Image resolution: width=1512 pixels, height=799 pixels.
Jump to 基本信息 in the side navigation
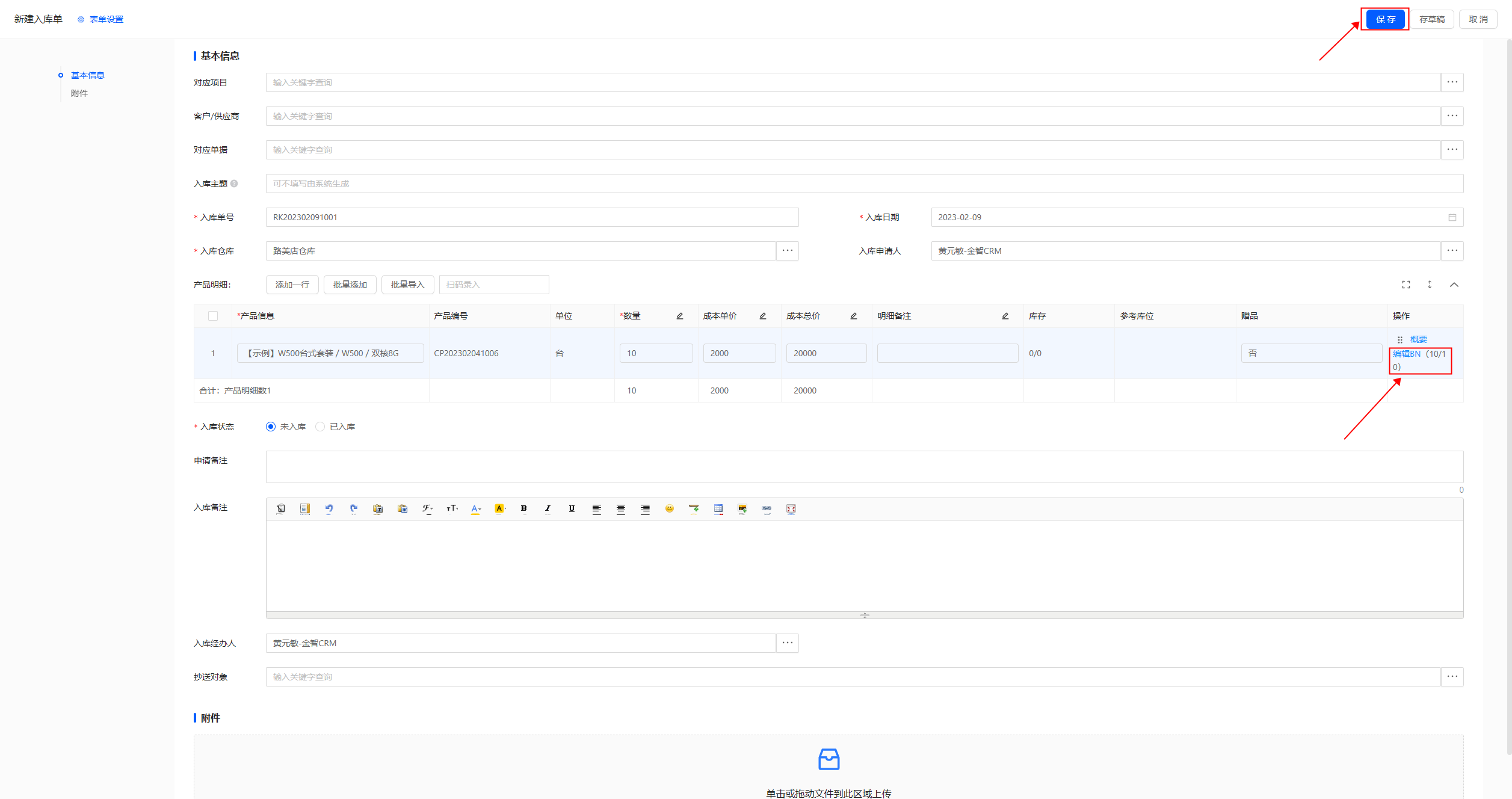click(88, 75)
